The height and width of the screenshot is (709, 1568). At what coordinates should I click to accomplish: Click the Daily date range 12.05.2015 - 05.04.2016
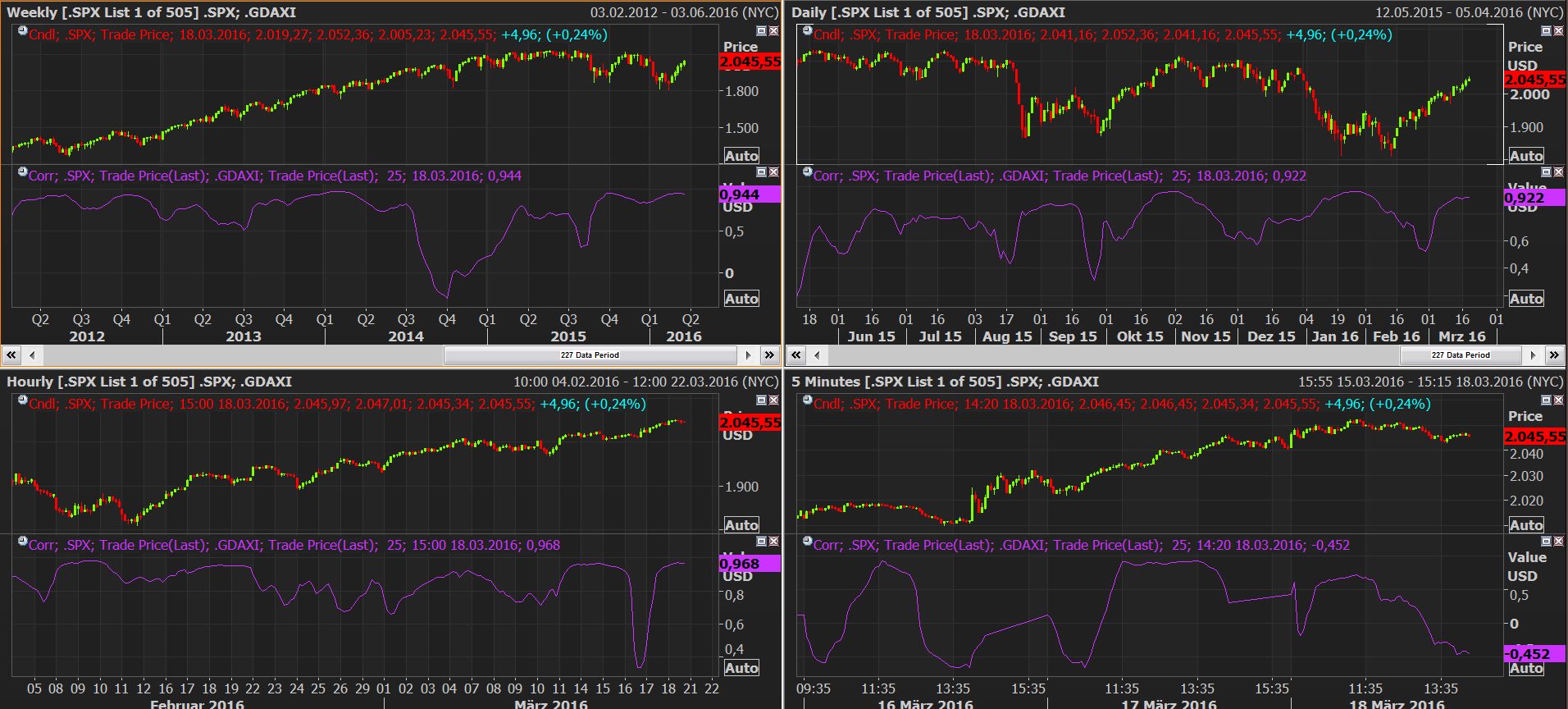[1469, 12]
